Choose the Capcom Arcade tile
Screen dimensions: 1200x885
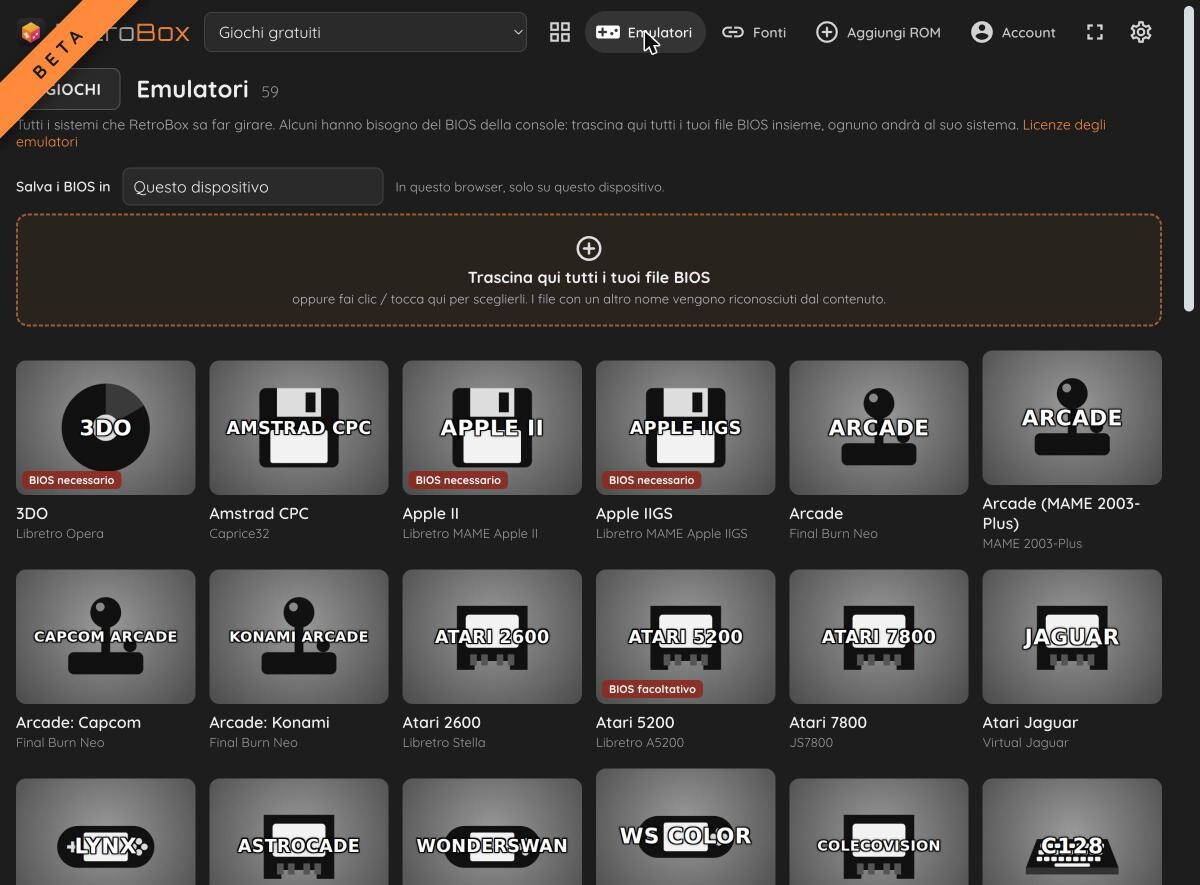106,637
